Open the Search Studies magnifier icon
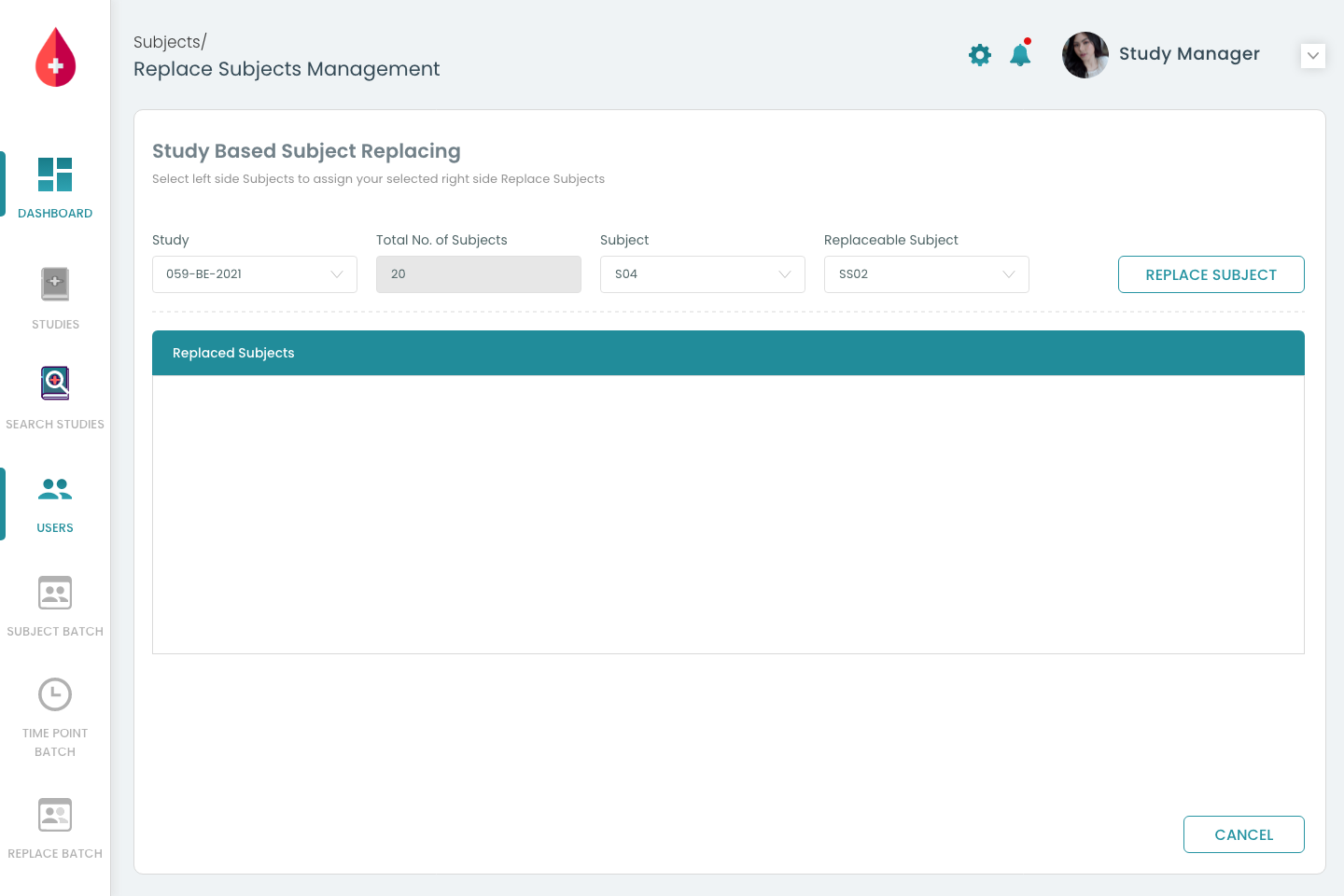 [x=55, y=383]
